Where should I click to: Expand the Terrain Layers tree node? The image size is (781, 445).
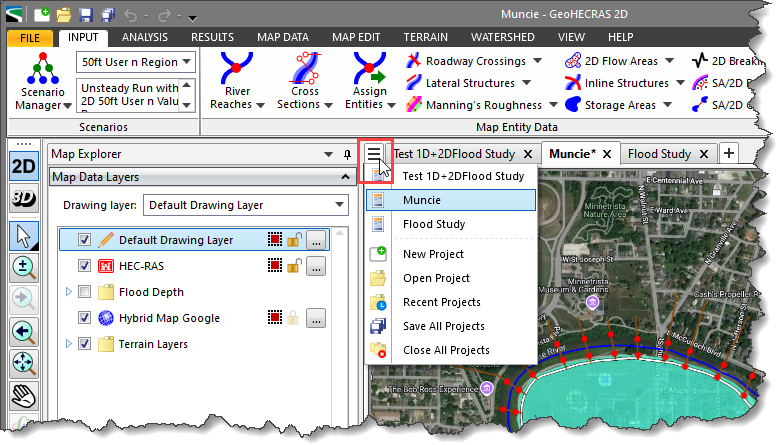coord(68,345)
